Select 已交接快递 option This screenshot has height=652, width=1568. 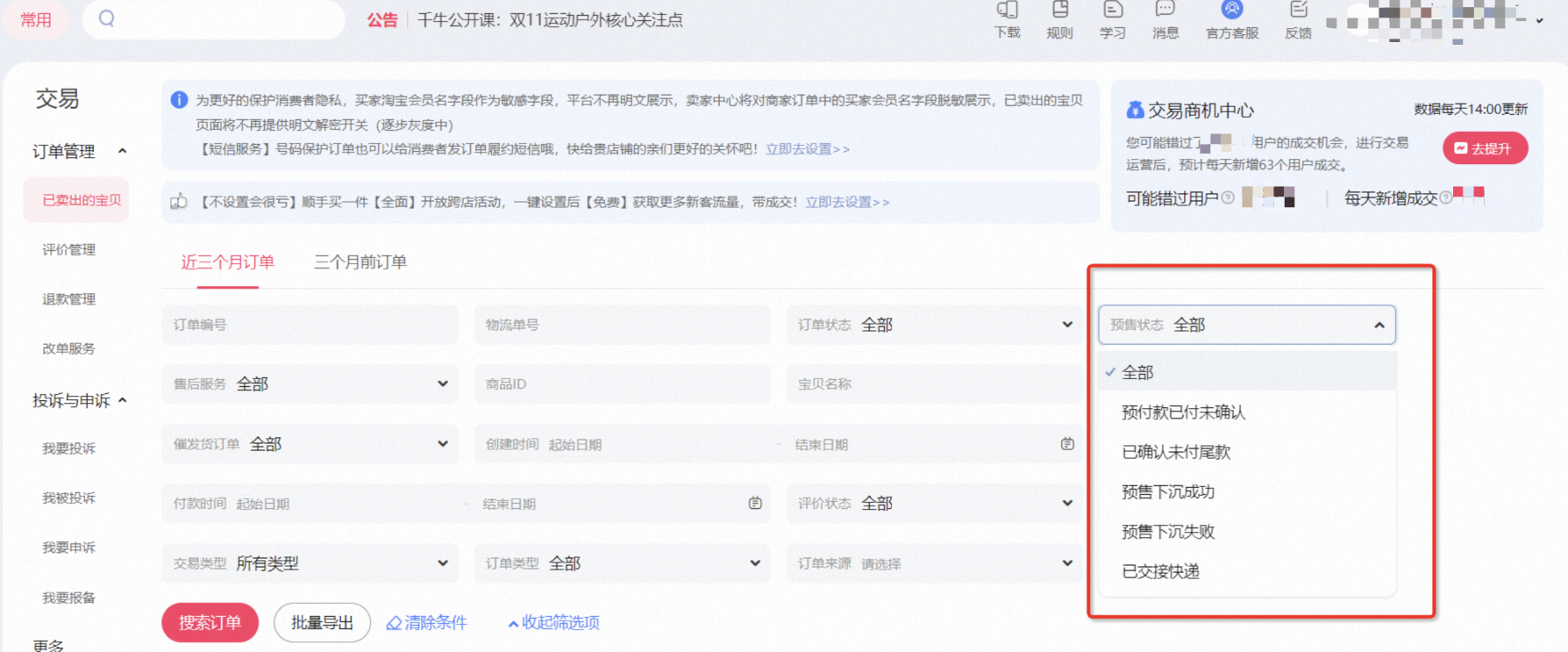[x=1246, y=571]
